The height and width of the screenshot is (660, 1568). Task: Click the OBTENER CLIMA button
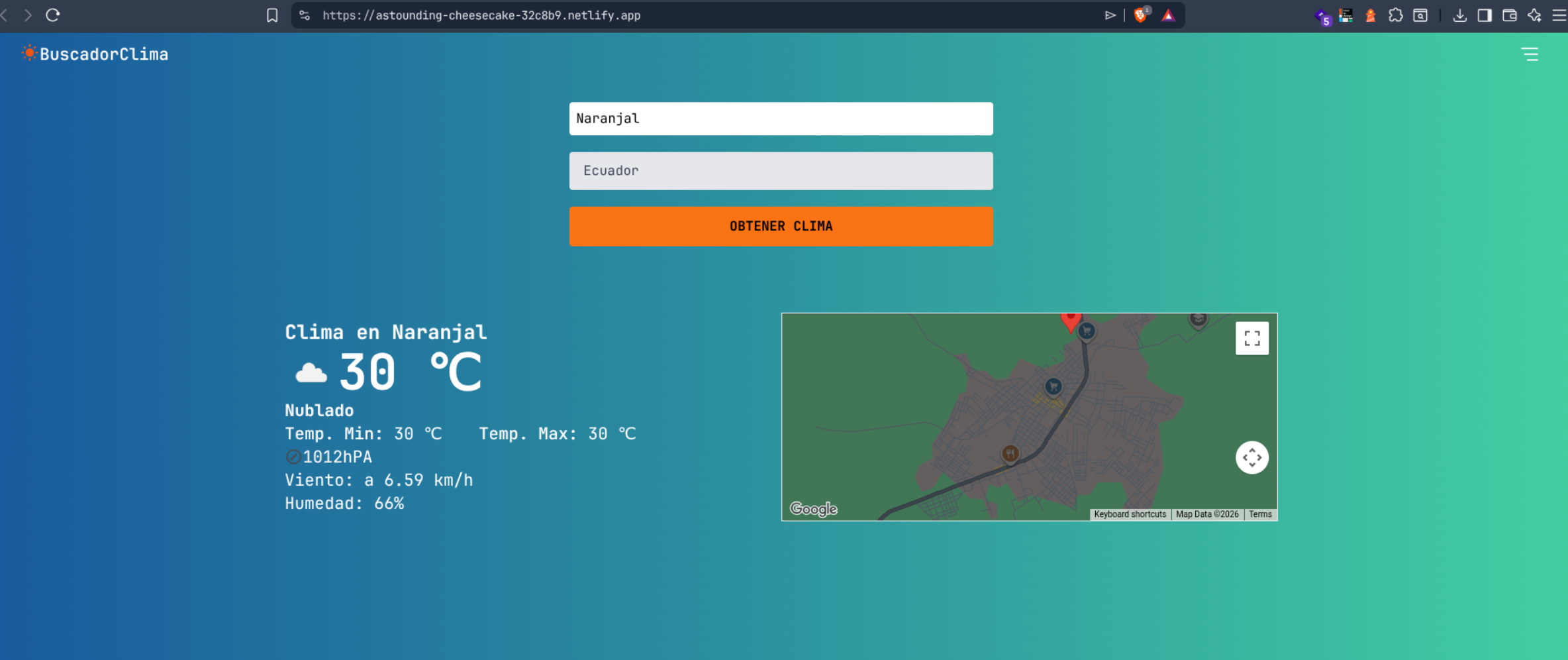781,226
